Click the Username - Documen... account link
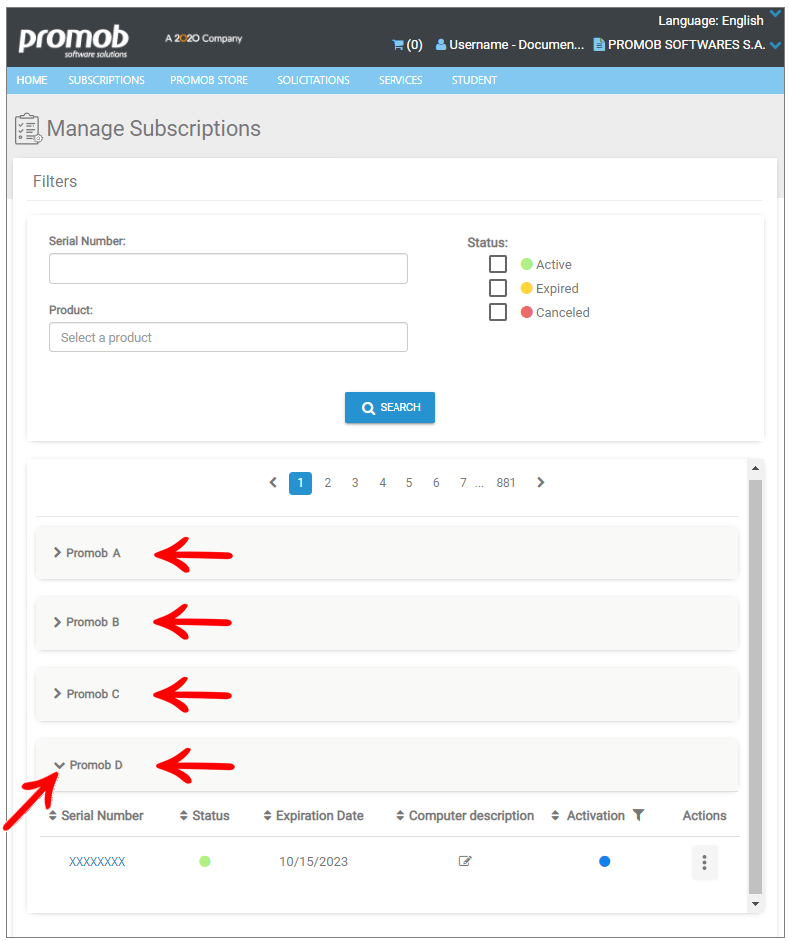This screenshot has height=941, width=789. tap(516, 45)
